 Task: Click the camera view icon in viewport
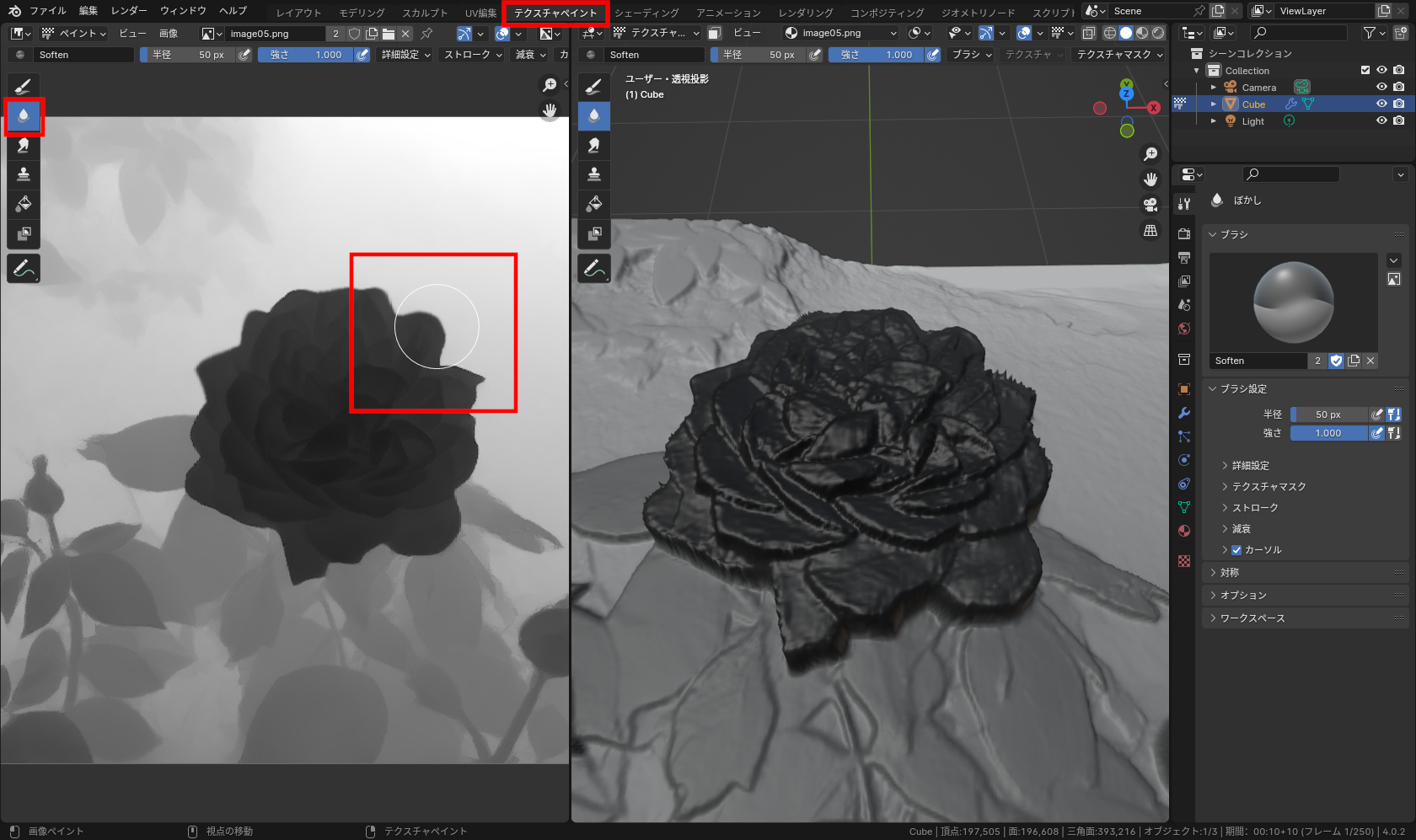coord(1150,205)
